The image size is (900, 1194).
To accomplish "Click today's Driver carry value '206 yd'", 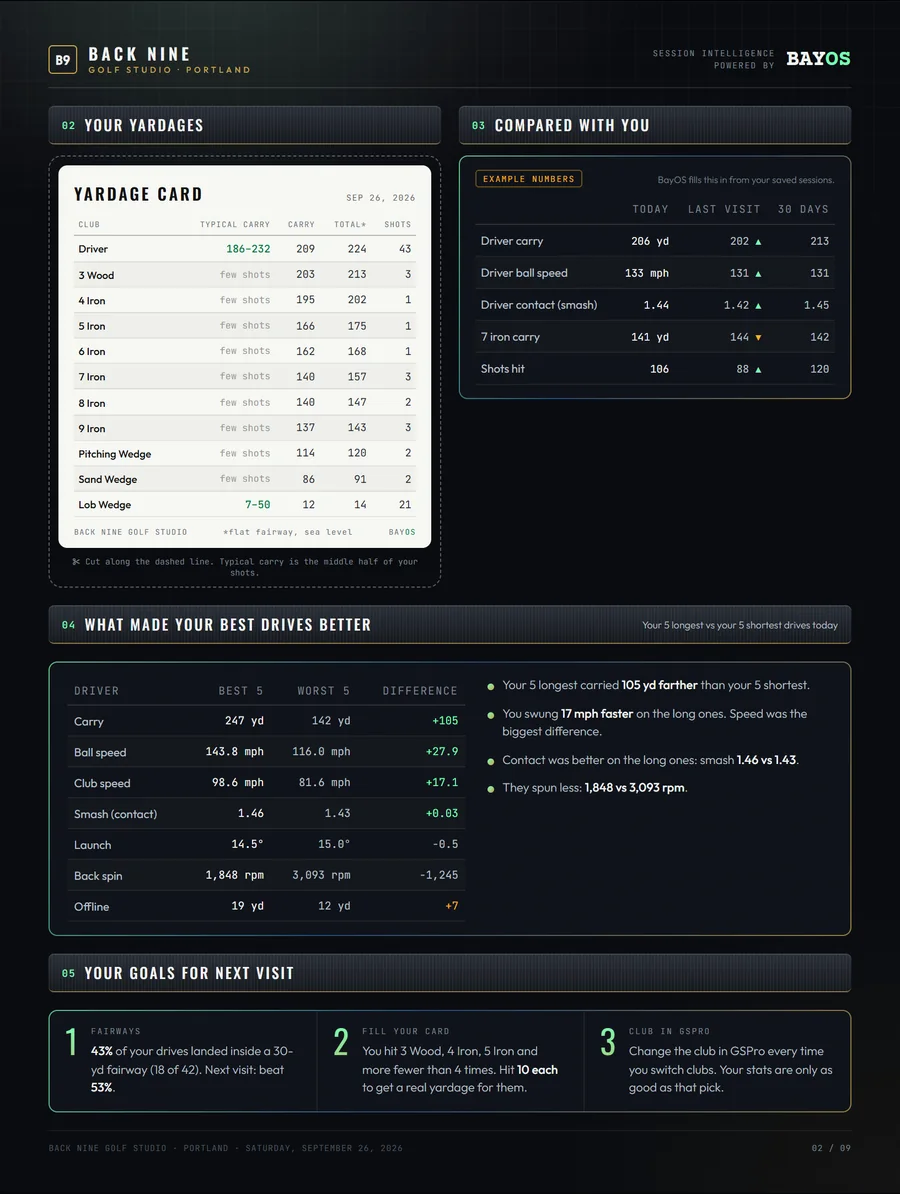I will click(x=650, y=241).
